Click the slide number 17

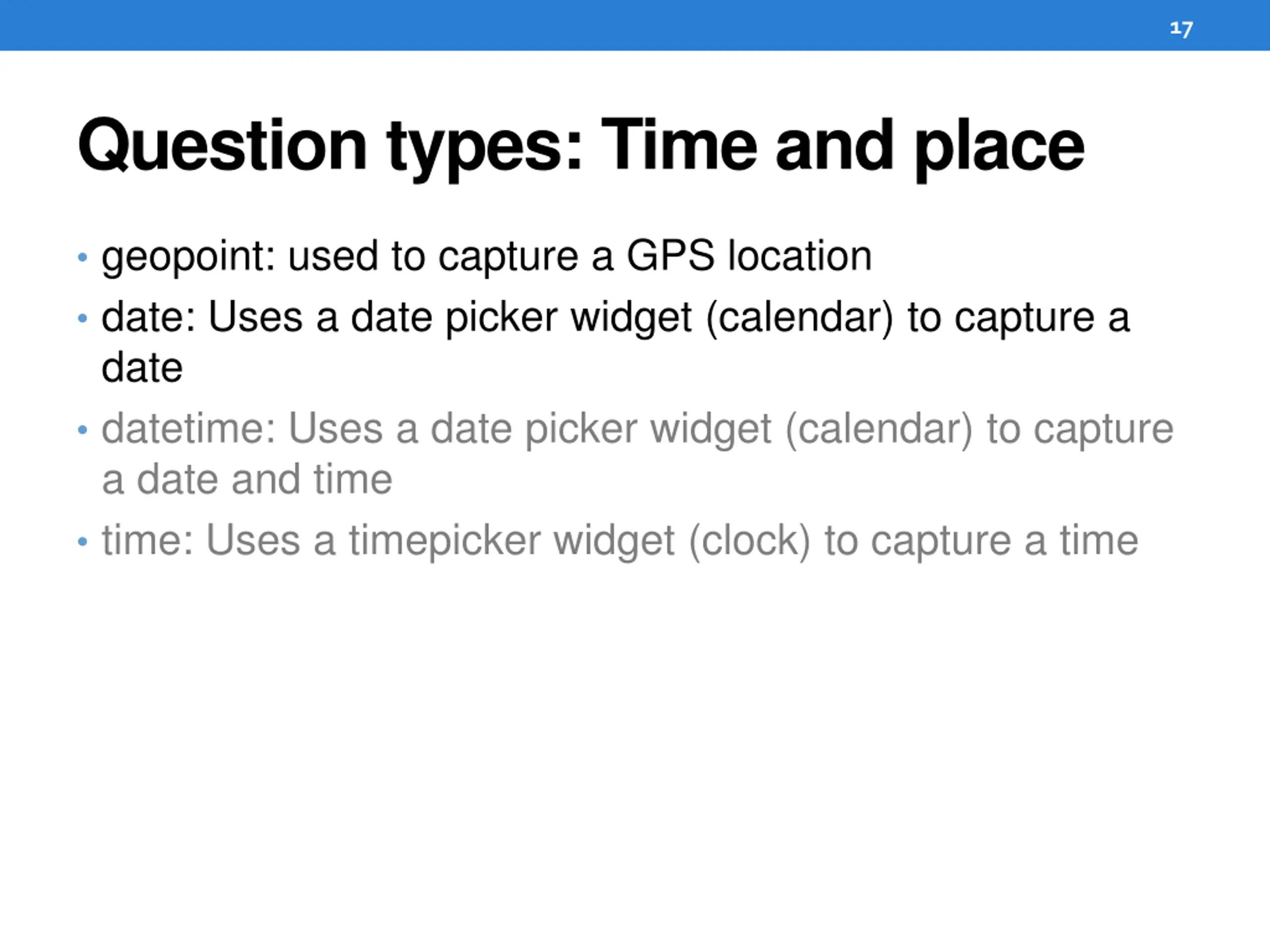(1181, 28)
